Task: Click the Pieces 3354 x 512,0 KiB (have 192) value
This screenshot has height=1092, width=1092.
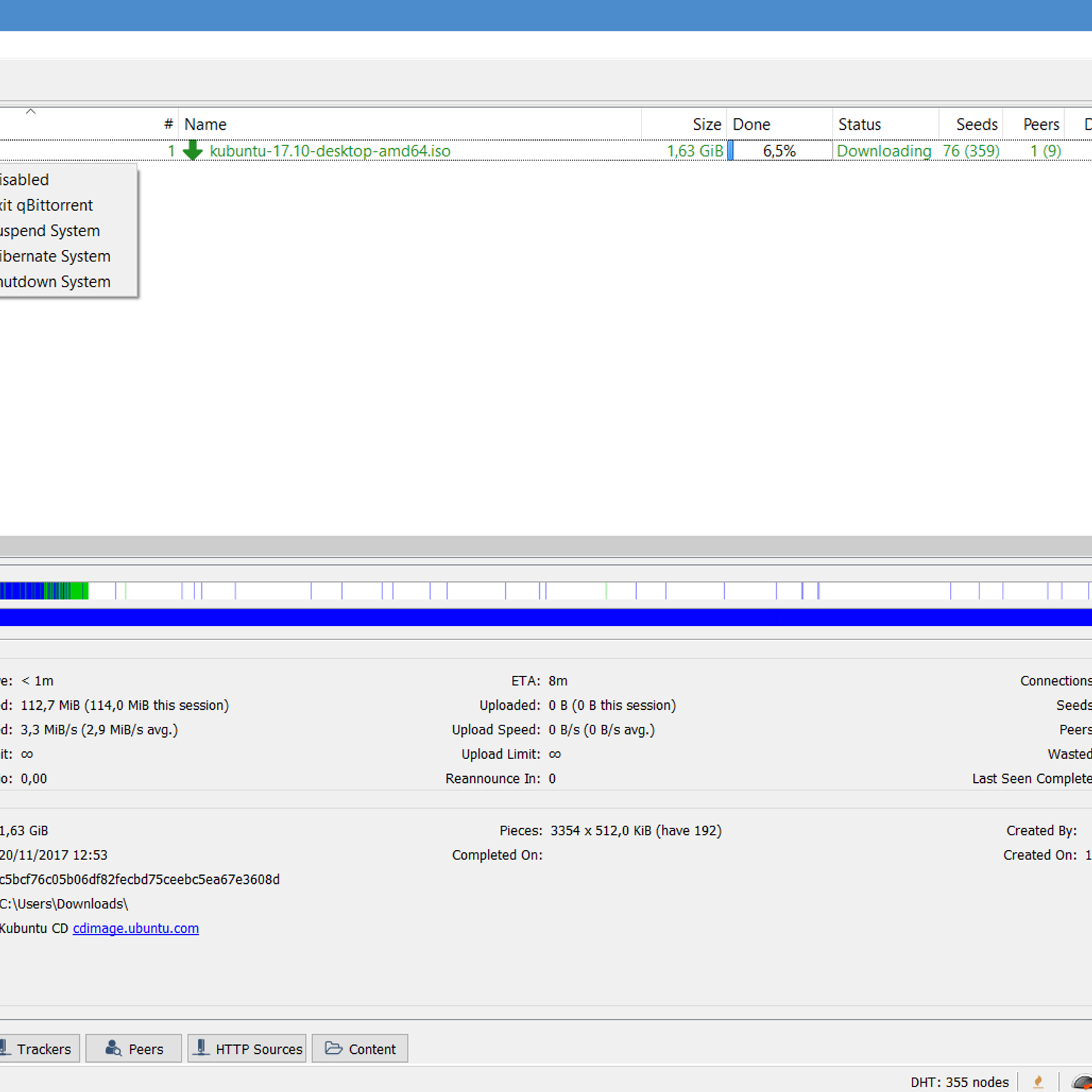Action: (636, 831)
